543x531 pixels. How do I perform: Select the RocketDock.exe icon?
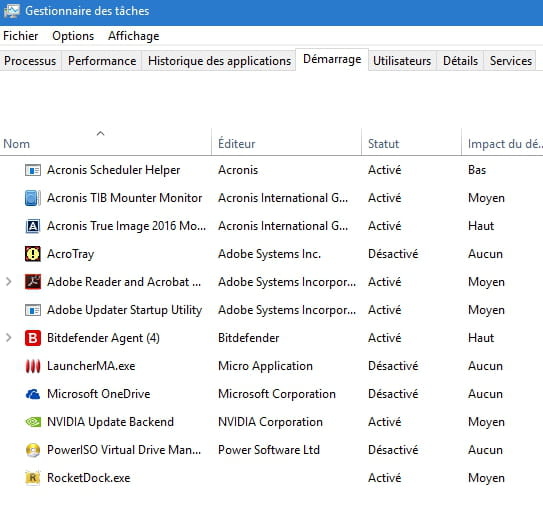coord(33,478)
